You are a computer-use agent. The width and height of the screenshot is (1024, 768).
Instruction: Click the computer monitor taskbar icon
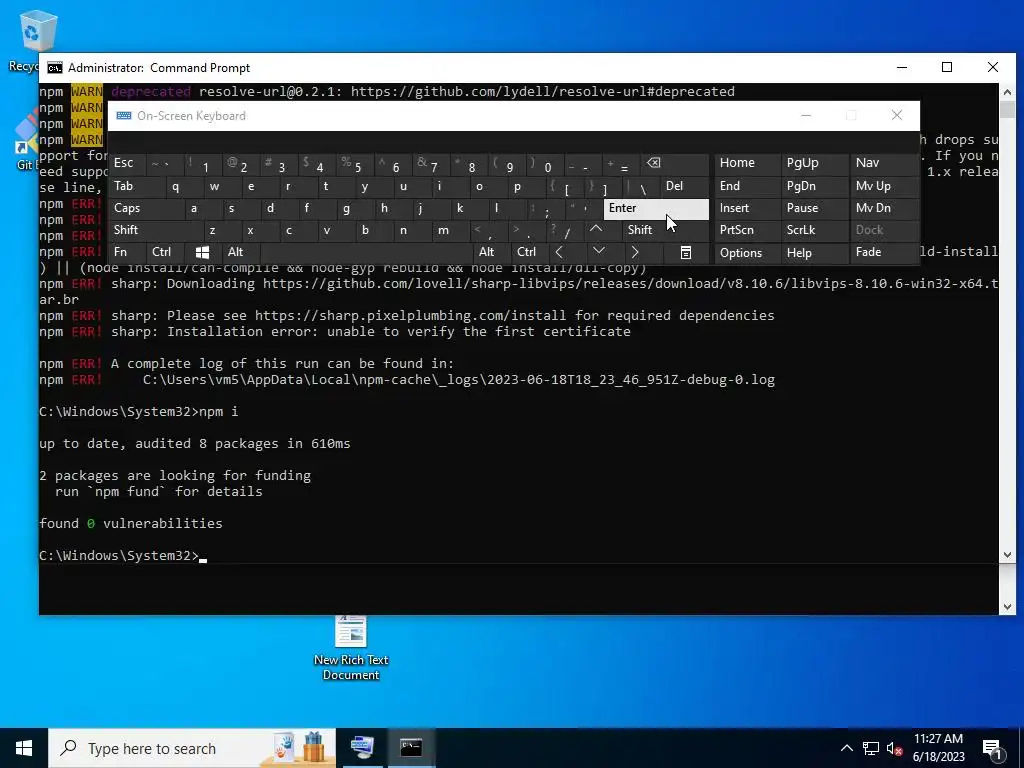click(x=362, y=748)
